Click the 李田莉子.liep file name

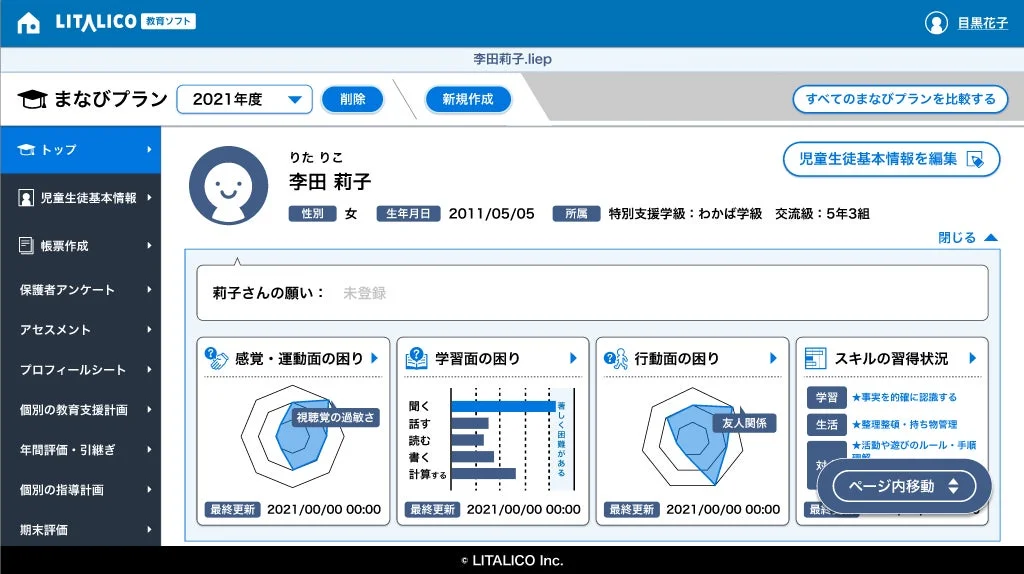click(513, 59)
